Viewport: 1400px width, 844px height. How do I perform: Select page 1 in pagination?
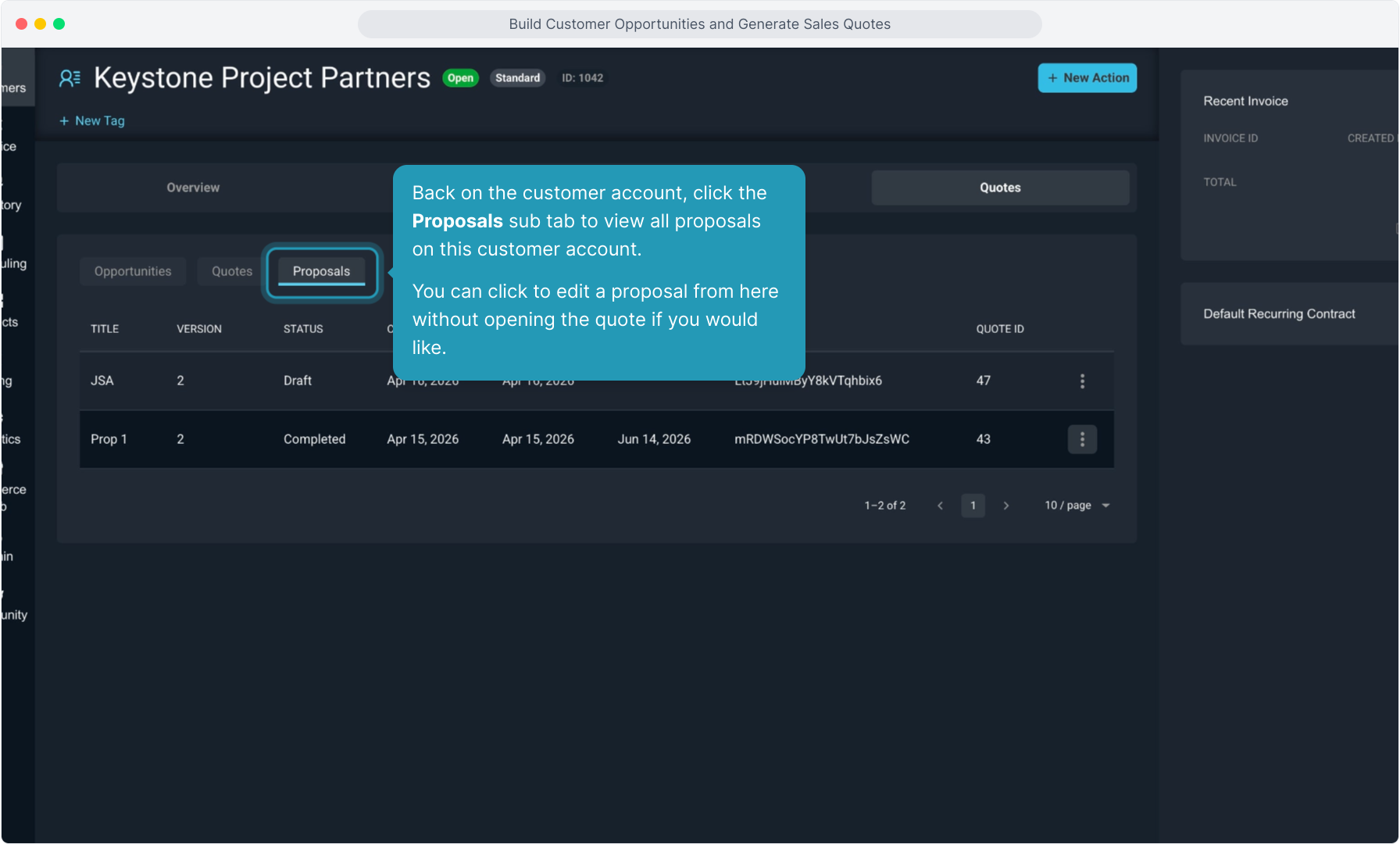973,506
